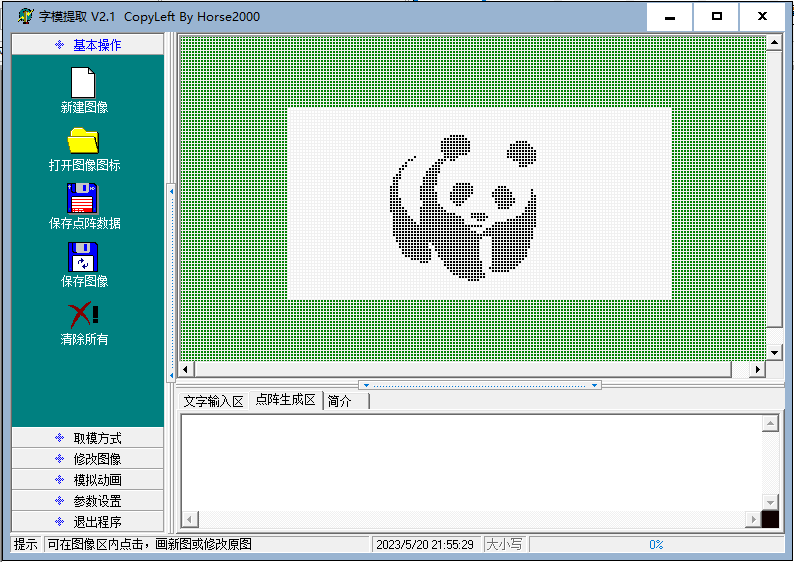Open 打开图像图标 yellow folder icon
Viewport: 794px width, 562px height.
point(83,140)
